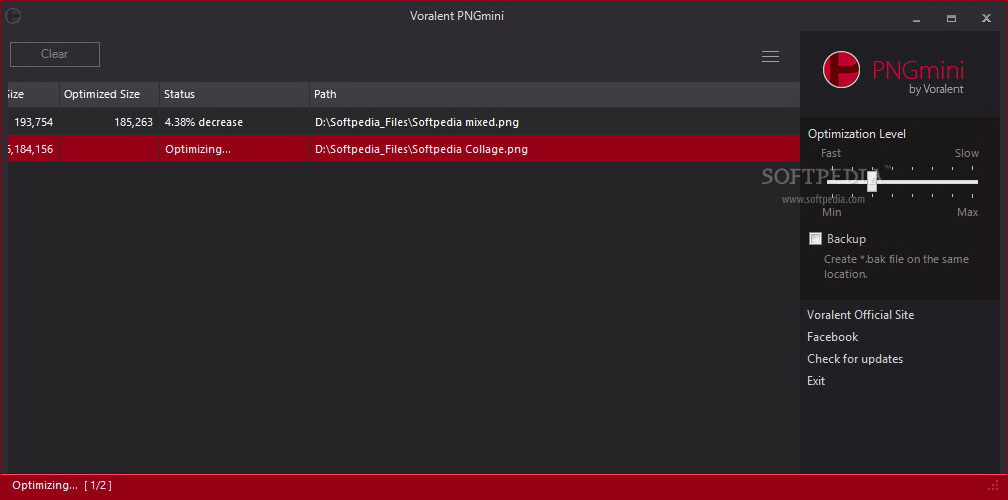Sort by Status column header
1008x500 pixels.
point(234,94)
